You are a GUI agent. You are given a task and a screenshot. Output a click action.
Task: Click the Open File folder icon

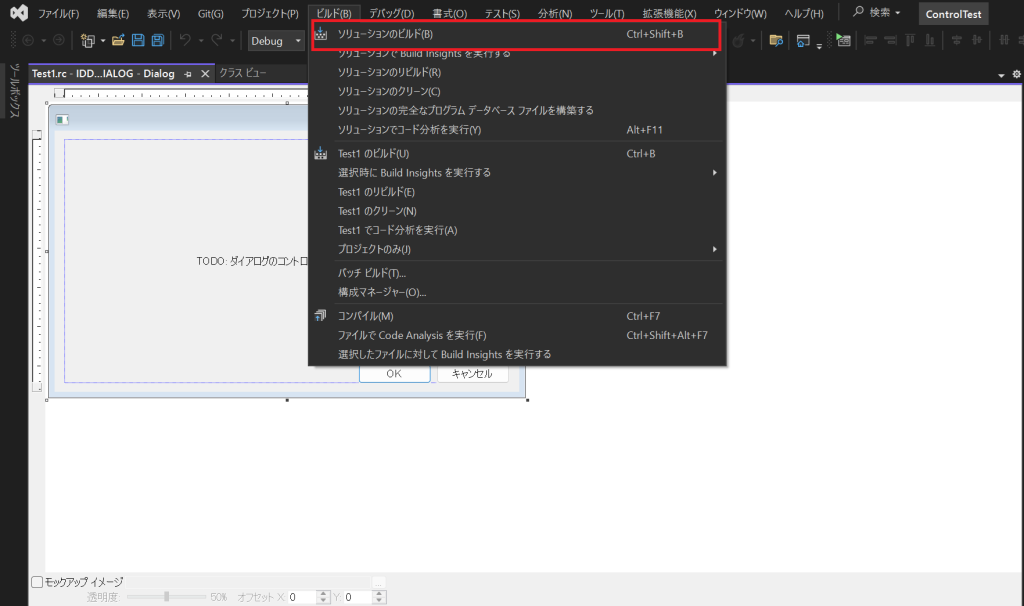118,41
